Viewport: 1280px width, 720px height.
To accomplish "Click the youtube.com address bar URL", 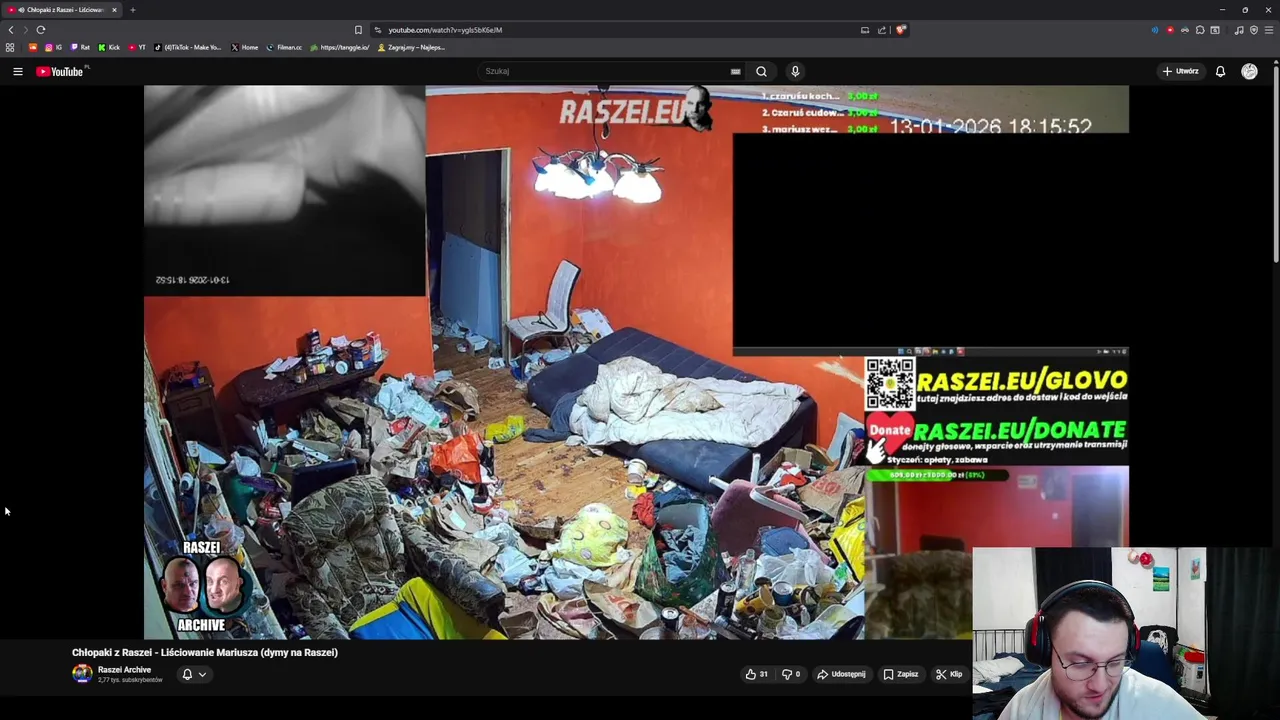I will (445, 30).
